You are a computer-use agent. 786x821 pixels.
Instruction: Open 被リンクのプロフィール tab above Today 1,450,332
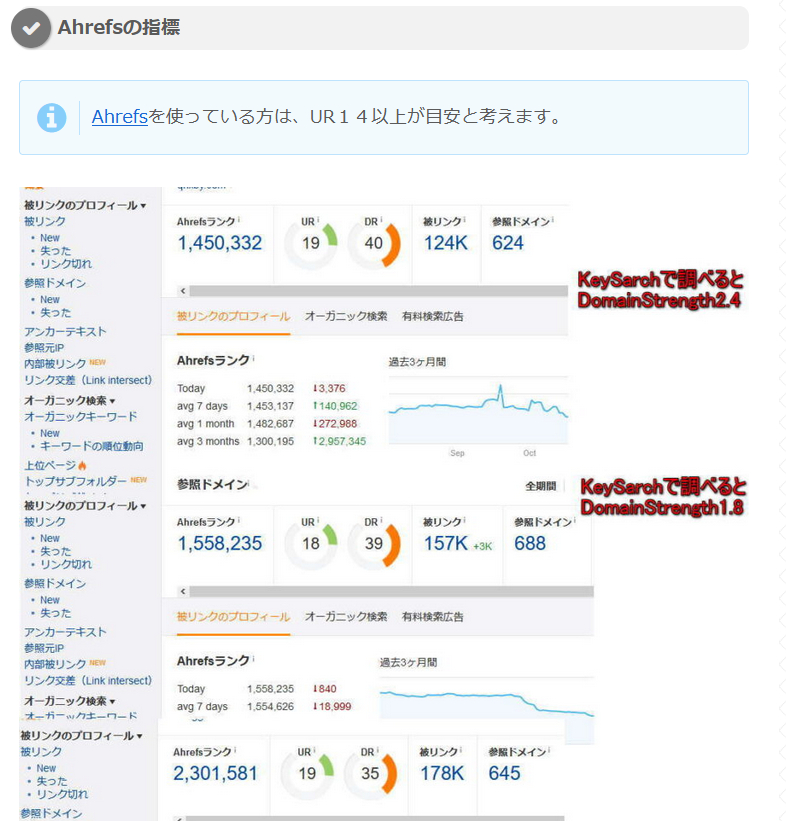[x=233, y=316]
